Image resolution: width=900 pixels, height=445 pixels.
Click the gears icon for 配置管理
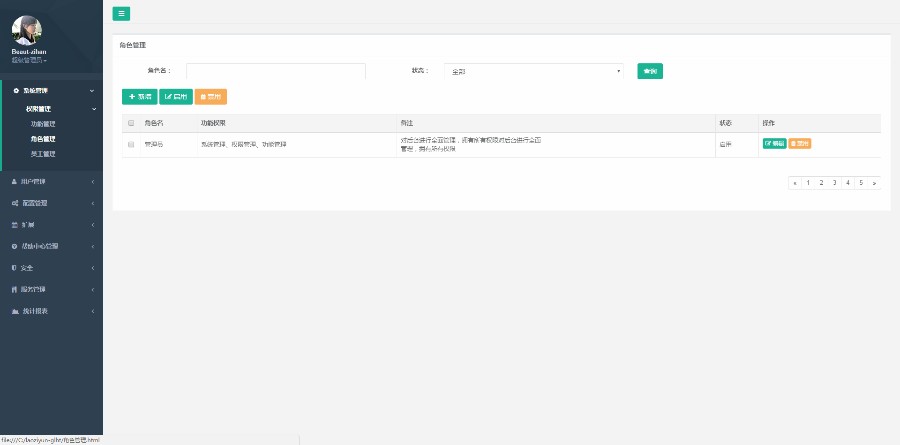click(15, 203)
